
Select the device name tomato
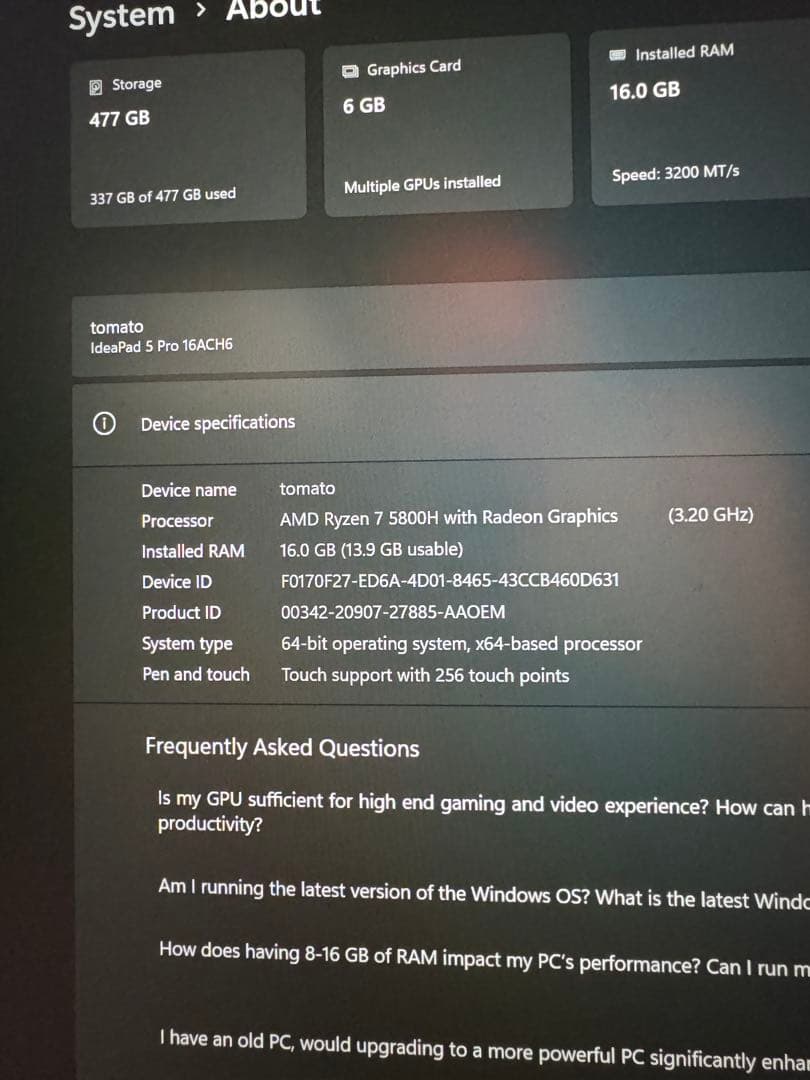point(117,326)
